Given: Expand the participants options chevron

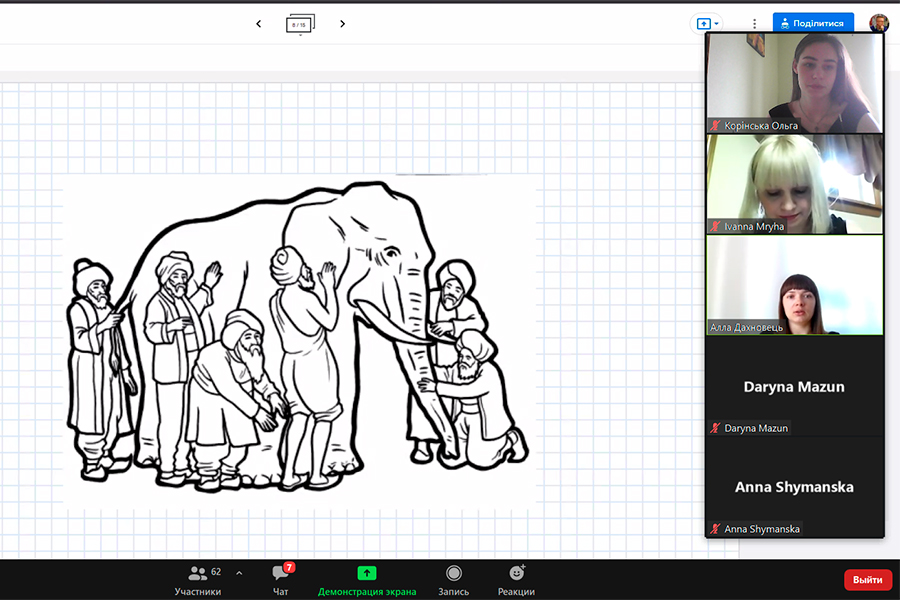Looking at the screenshot, I should (x=239, y=573).
